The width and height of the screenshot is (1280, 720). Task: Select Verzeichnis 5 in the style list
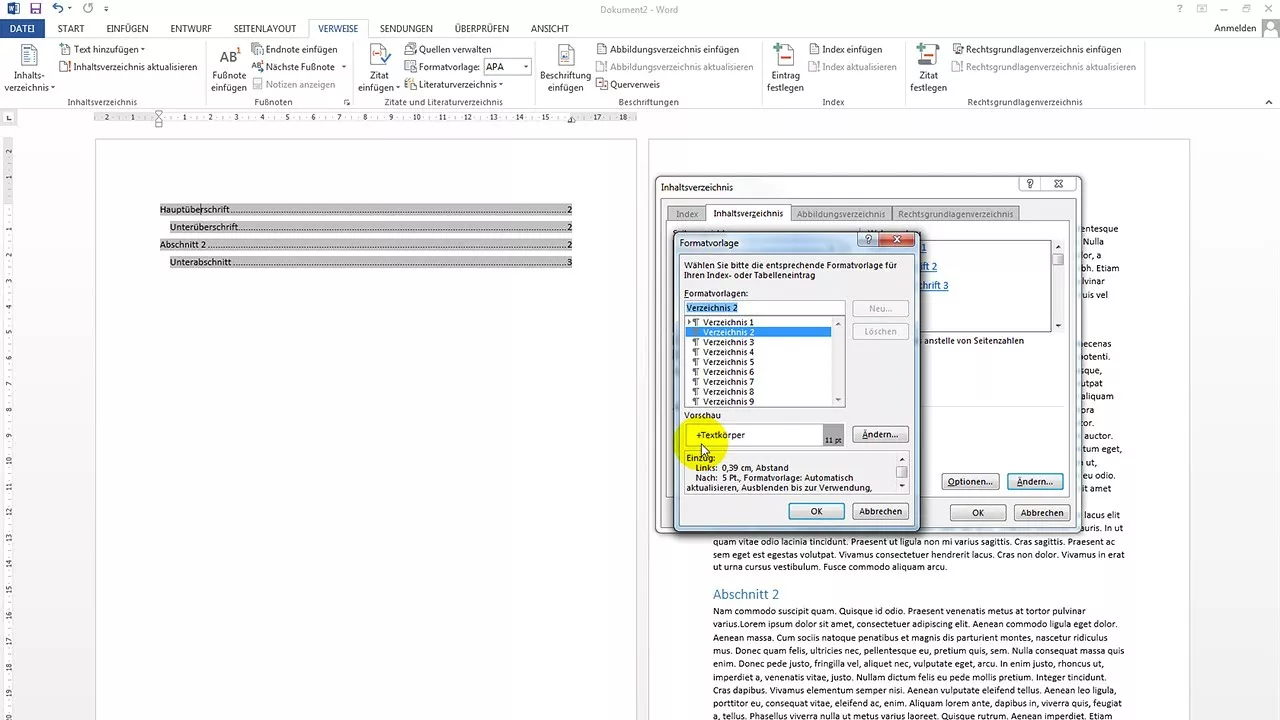728,361
